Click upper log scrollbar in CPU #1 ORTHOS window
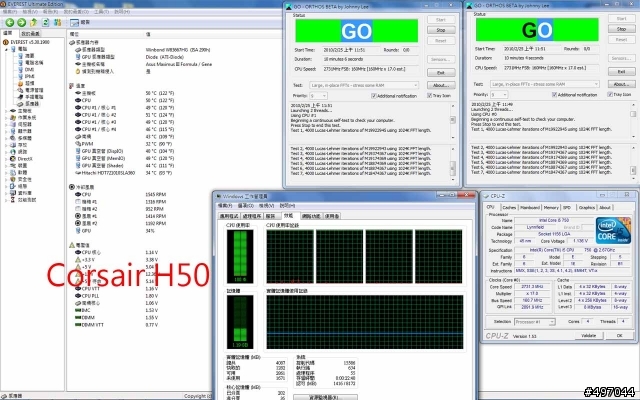 [x=453, y=122]
